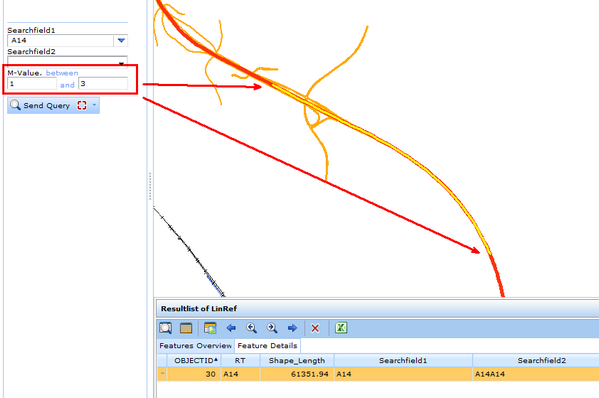
Task: Click the 'between' operator link
Action: (62, 73)
